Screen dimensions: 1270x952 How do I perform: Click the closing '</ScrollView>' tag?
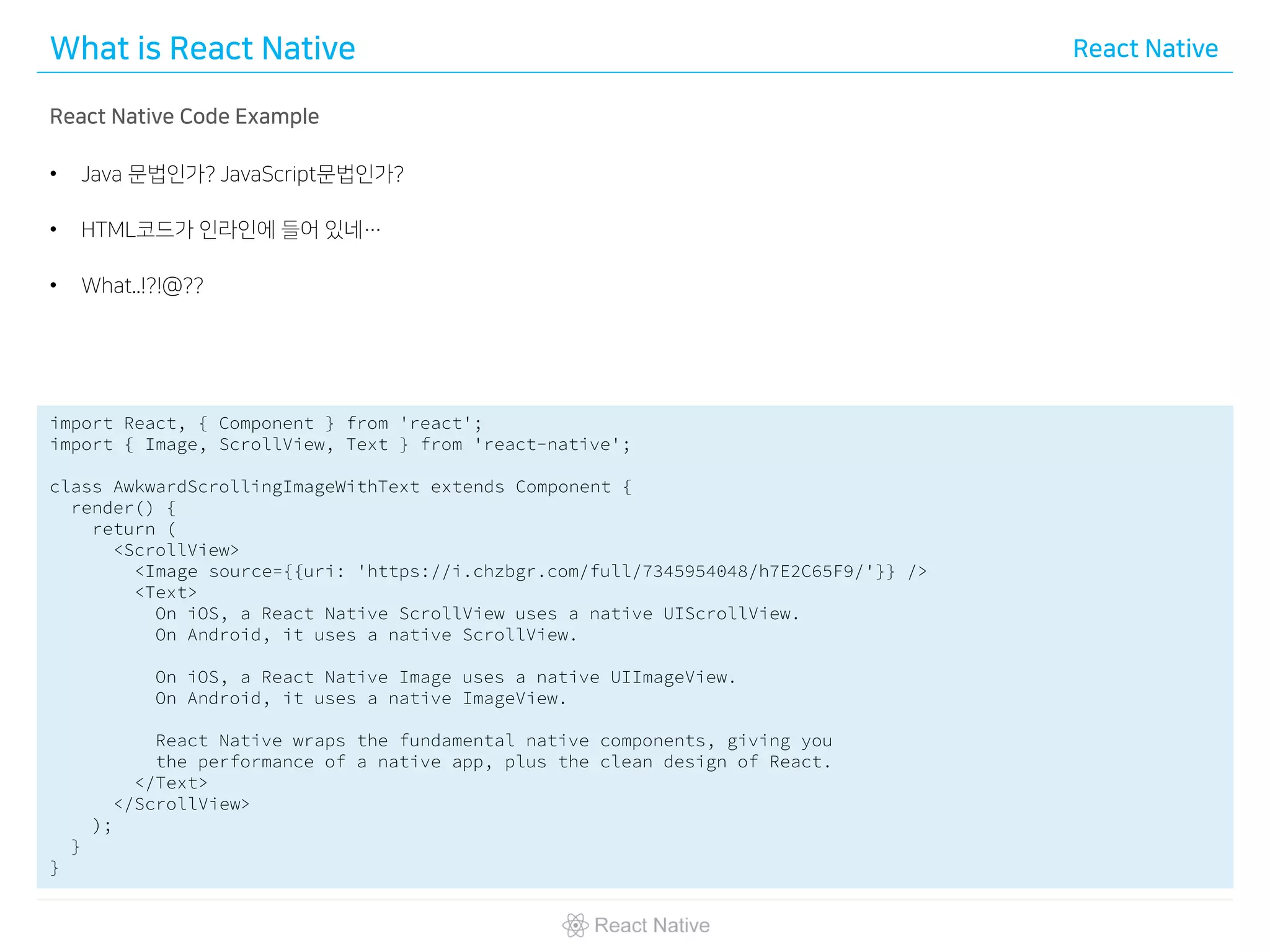[182, 804]
